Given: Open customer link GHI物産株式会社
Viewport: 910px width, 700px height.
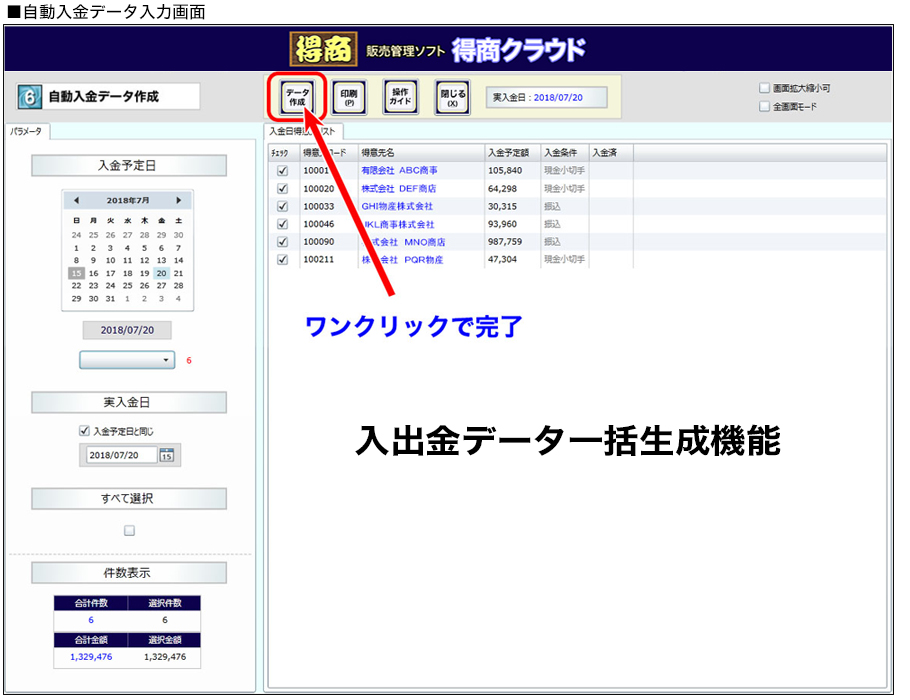Looking at the screenshot, I should pyautogui.click(x=397, y=206).
